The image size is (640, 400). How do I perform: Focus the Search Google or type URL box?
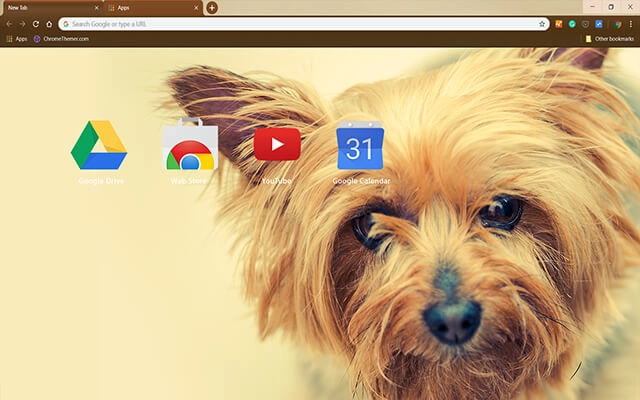[x=304, y=24]
